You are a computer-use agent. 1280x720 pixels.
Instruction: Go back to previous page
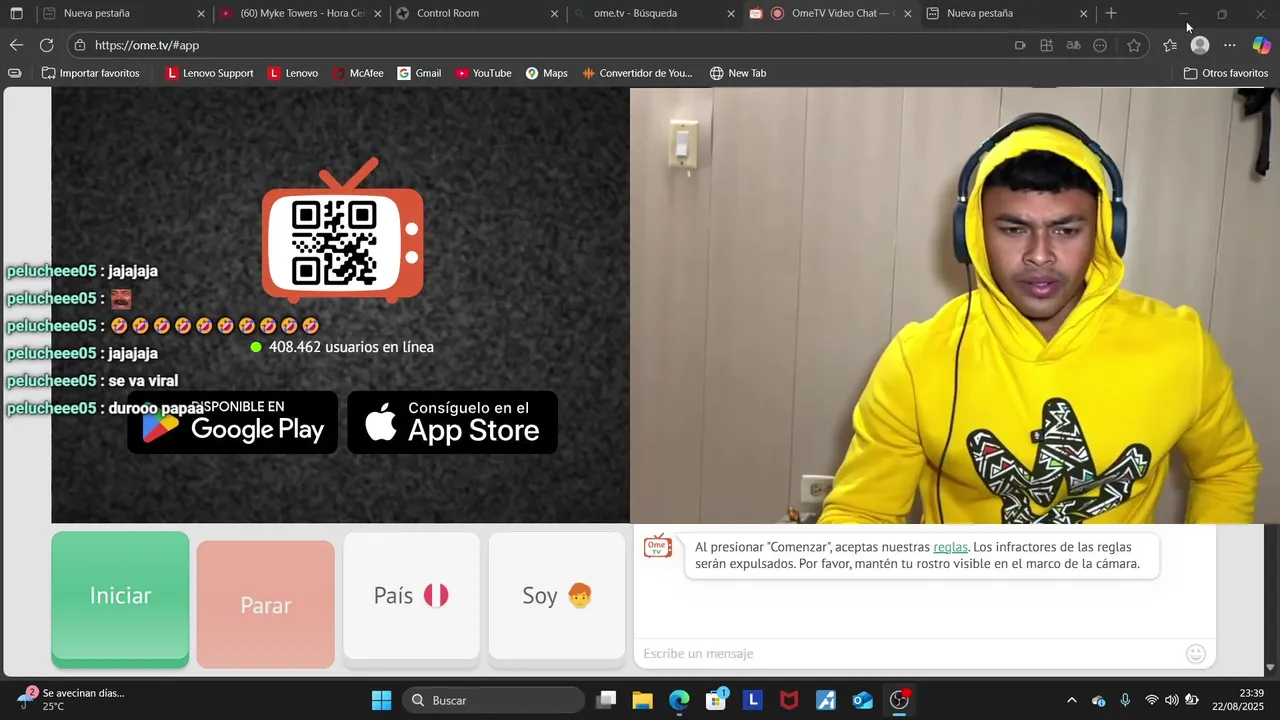click(16, 45)
